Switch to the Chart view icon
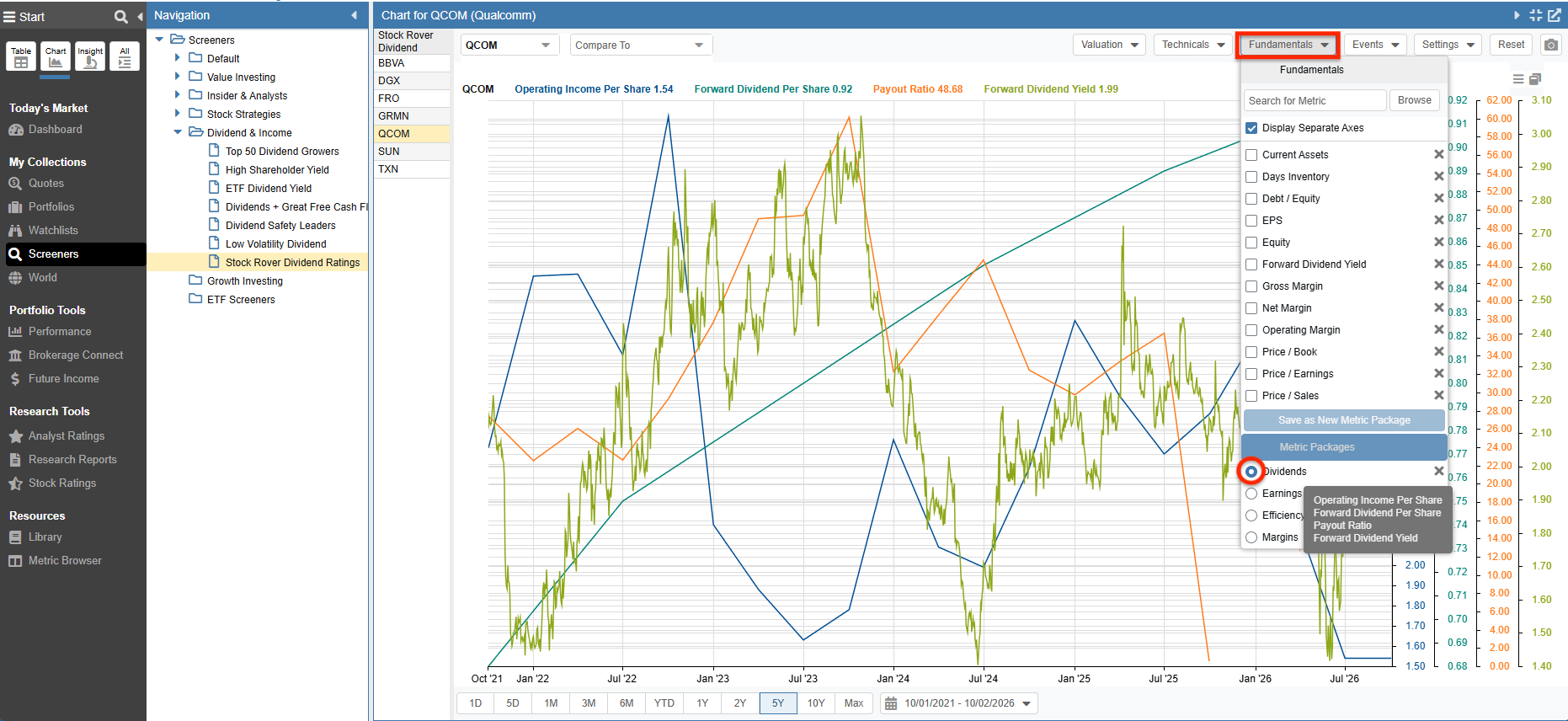 click(x=56, y=56)
